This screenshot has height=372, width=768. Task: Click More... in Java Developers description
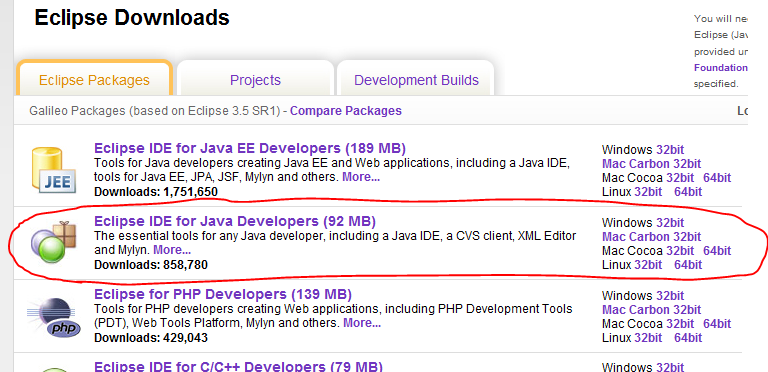pyautogui.click(x=172, y=250)
